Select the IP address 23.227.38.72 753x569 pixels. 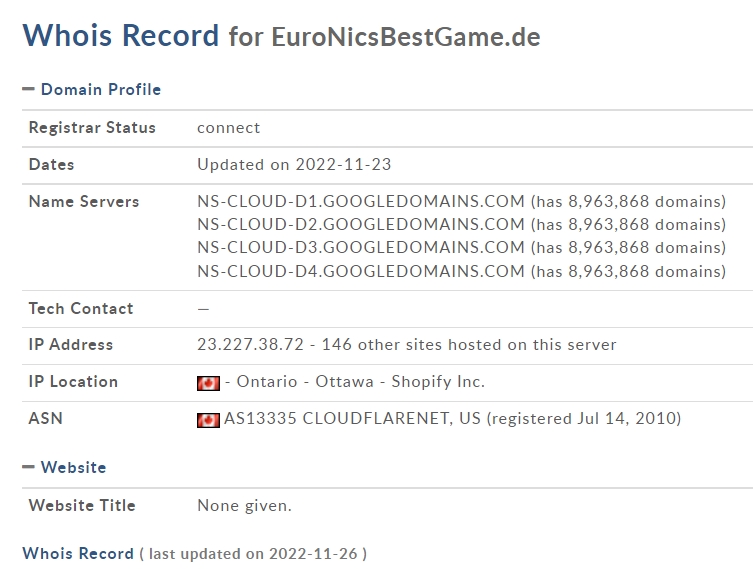point(250,345)
